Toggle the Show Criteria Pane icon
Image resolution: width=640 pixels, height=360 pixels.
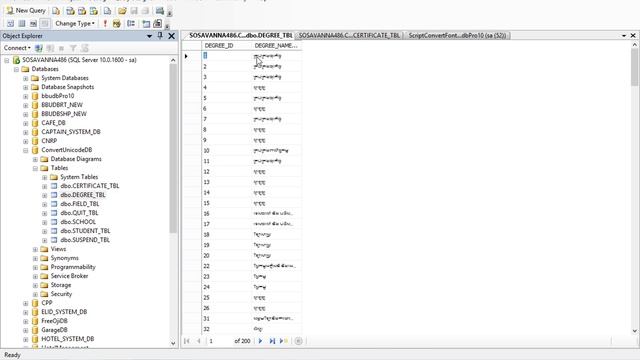click(x=22, y=24)
